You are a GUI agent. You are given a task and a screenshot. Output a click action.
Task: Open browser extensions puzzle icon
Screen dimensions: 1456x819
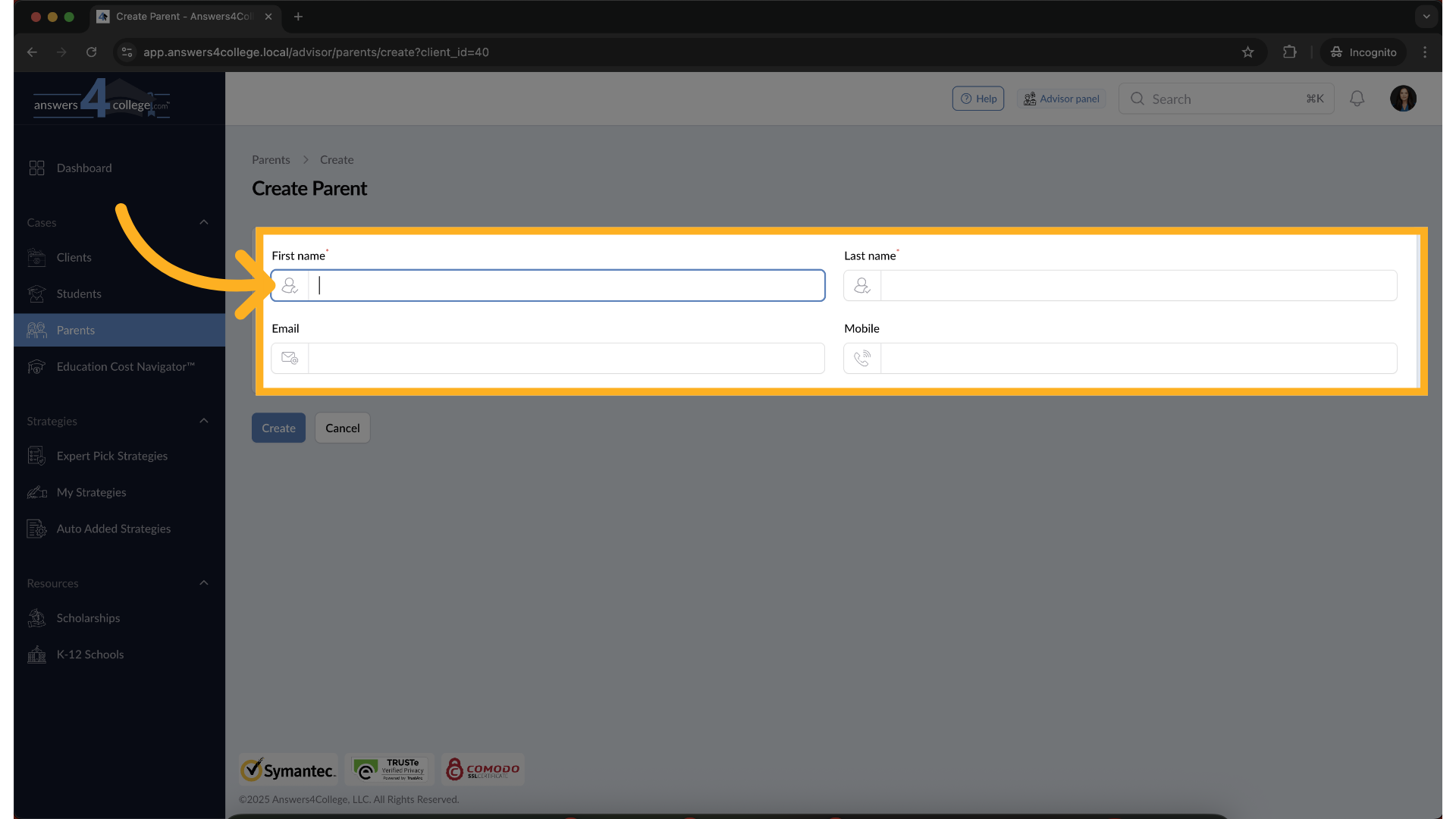coord(1289,52)
